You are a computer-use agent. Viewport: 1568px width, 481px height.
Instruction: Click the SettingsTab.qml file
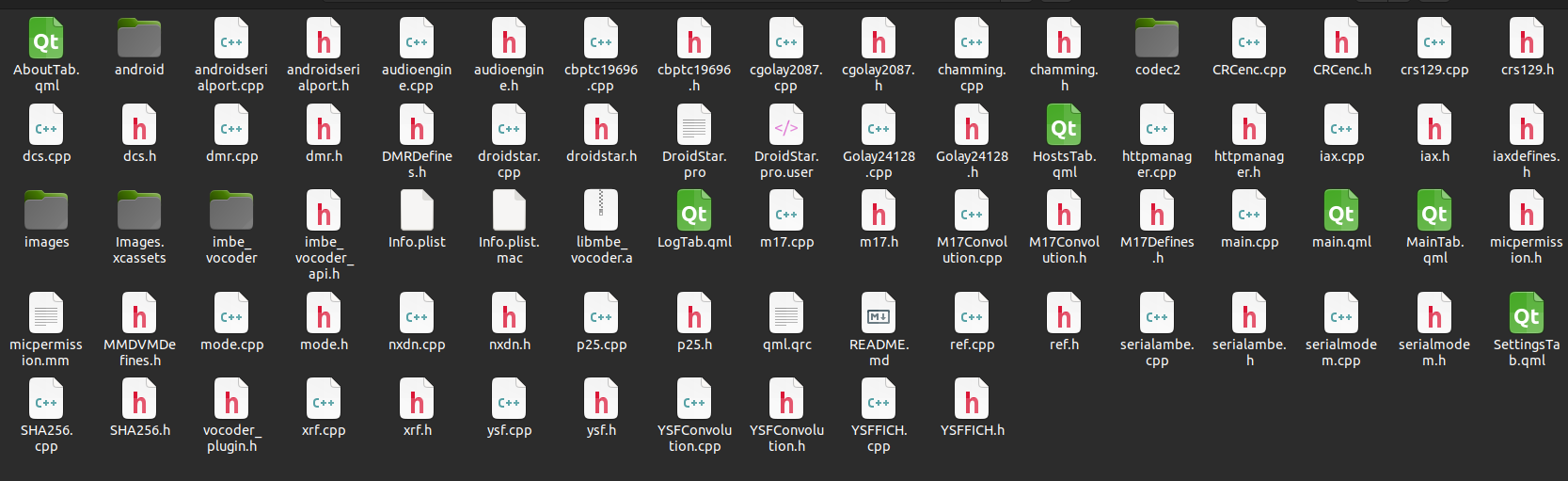click(x=1527, y=315)
